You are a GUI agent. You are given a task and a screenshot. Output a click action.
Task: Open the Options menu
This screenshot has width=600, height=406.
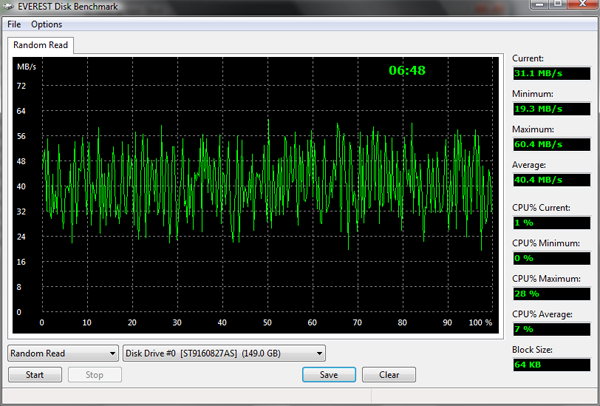click(x=46, y=24)
